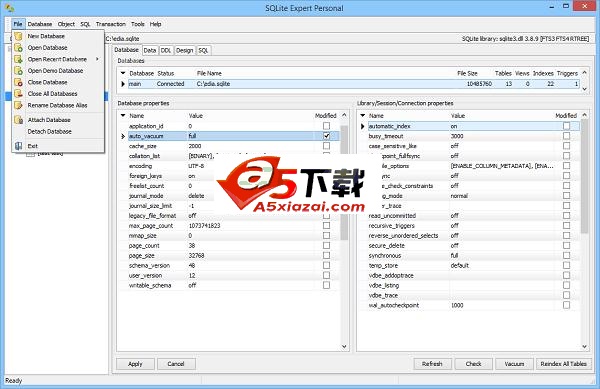Uncheck Modified checkbox for auto_vacuum
Image resolution: width=600 pixels, height=389 pixels.
coord(326,136)
